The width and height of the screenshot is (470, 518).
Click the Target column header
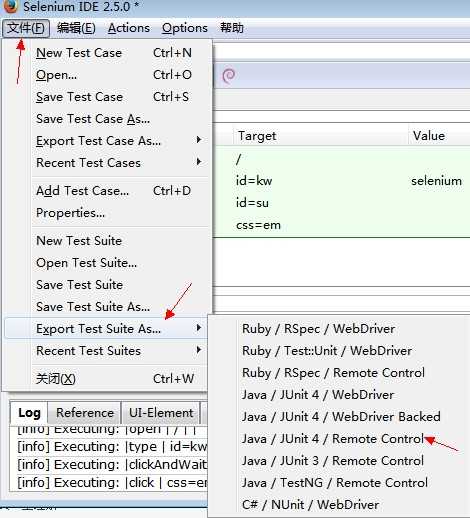(320, 135)
